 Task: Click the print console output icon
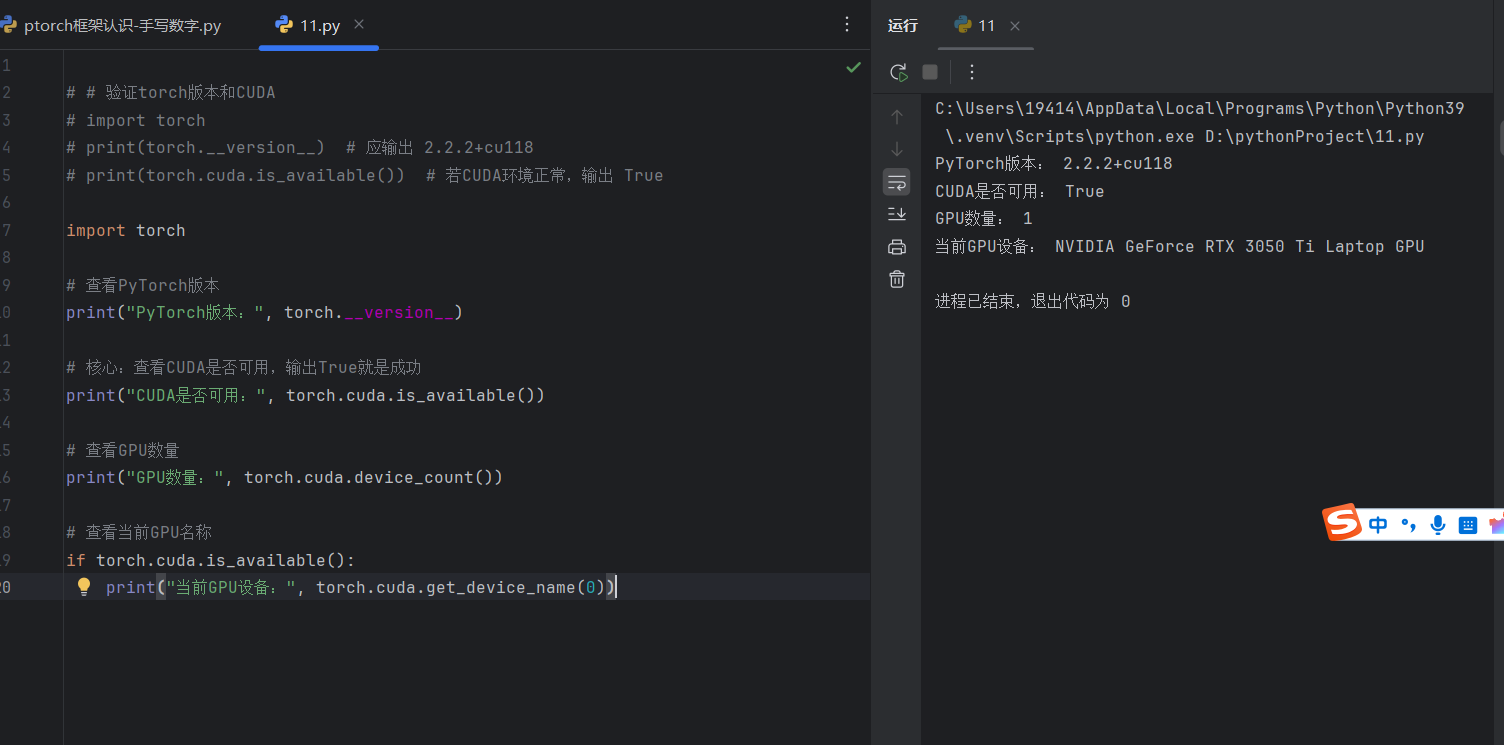897,247
